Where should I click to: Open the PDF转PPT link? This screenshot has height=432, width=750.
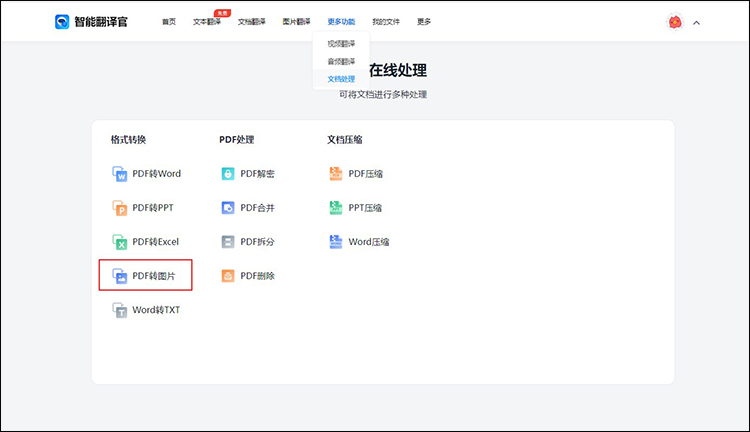click(x=153, y=208)
